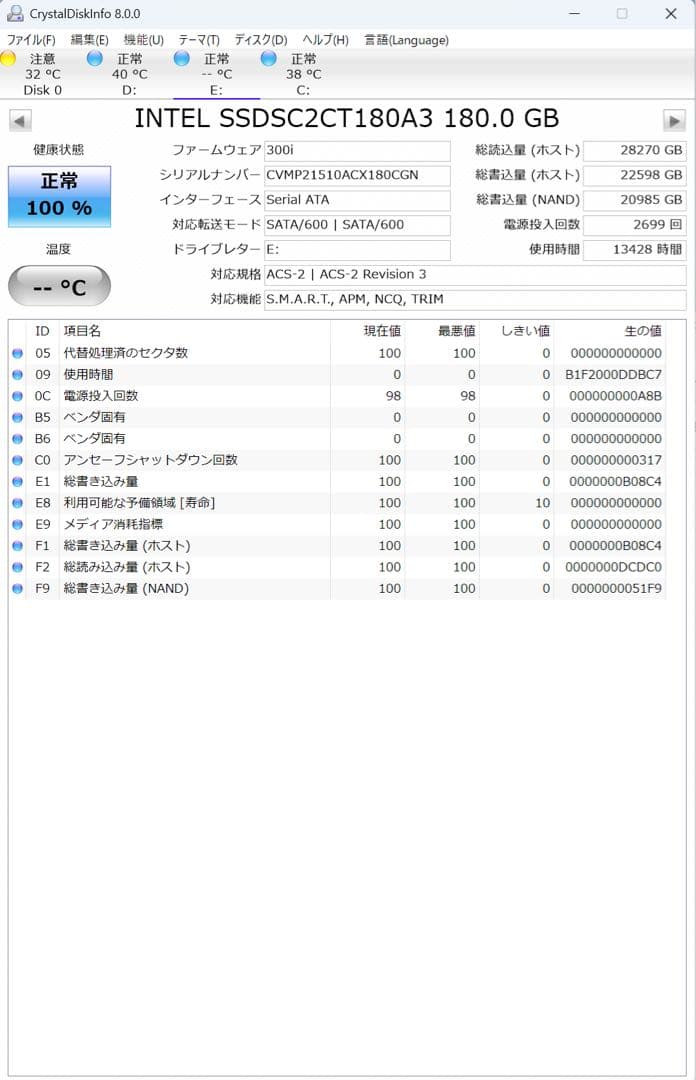Click the INTEL SSDSC2CT180A3 180.0 GB title
Image resolution: width=696 pixels, height=1080 pixels.
[x=347, y=118]
